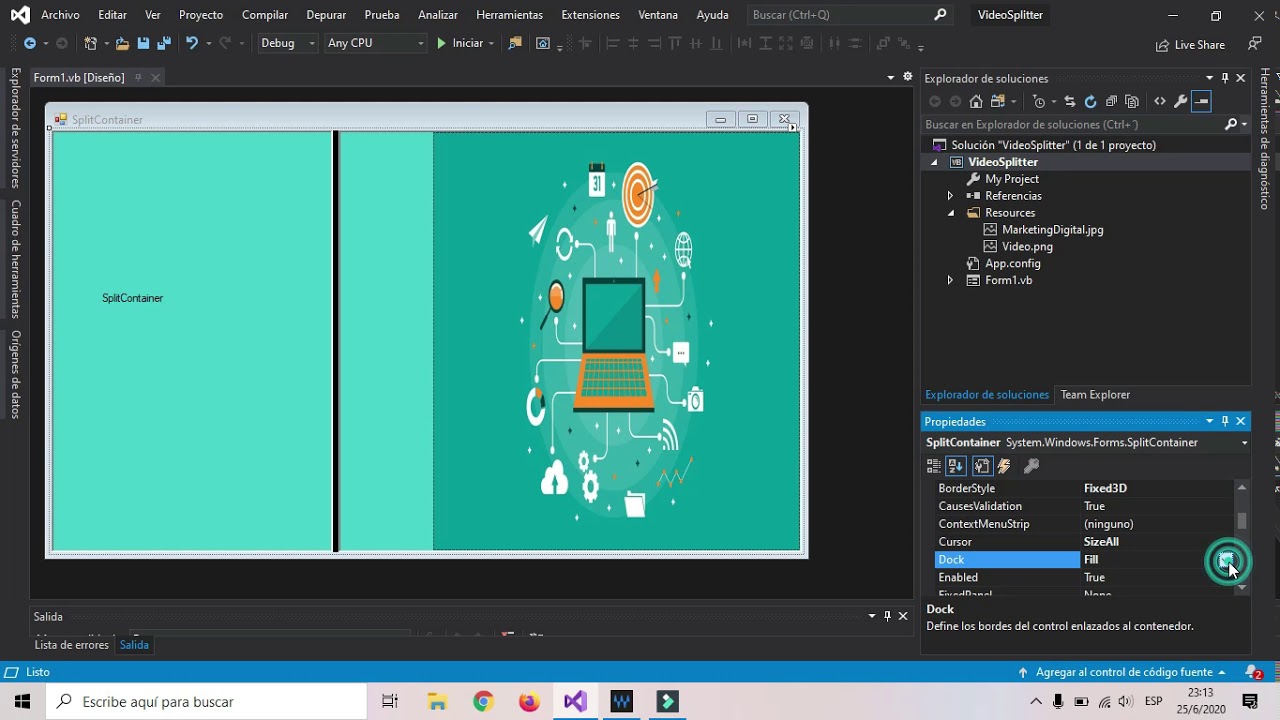Open Visual Studio from the Windows taskbar
This screenshot has height=720, width=1280.
point(575,701)
